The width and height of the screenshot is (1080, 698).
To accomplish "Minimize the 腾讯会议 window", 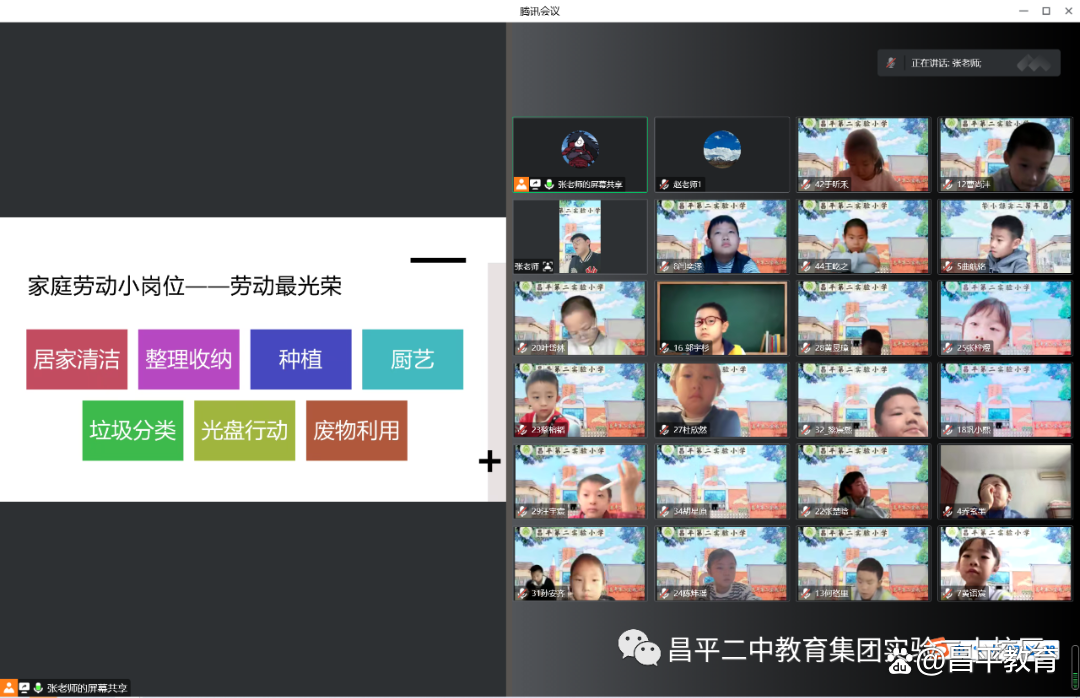I will [1024, 11].
